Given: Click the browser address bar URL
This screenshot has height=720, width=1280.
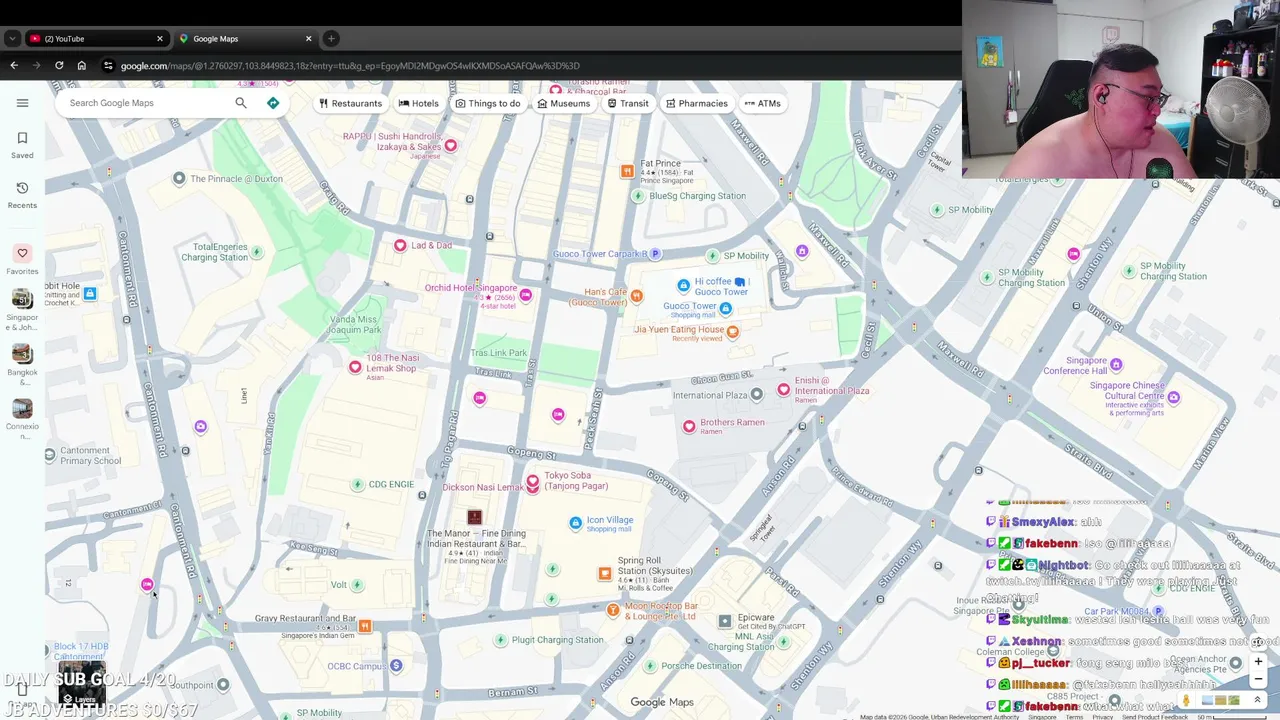Looking at the screenshot, I should point(350,66).
